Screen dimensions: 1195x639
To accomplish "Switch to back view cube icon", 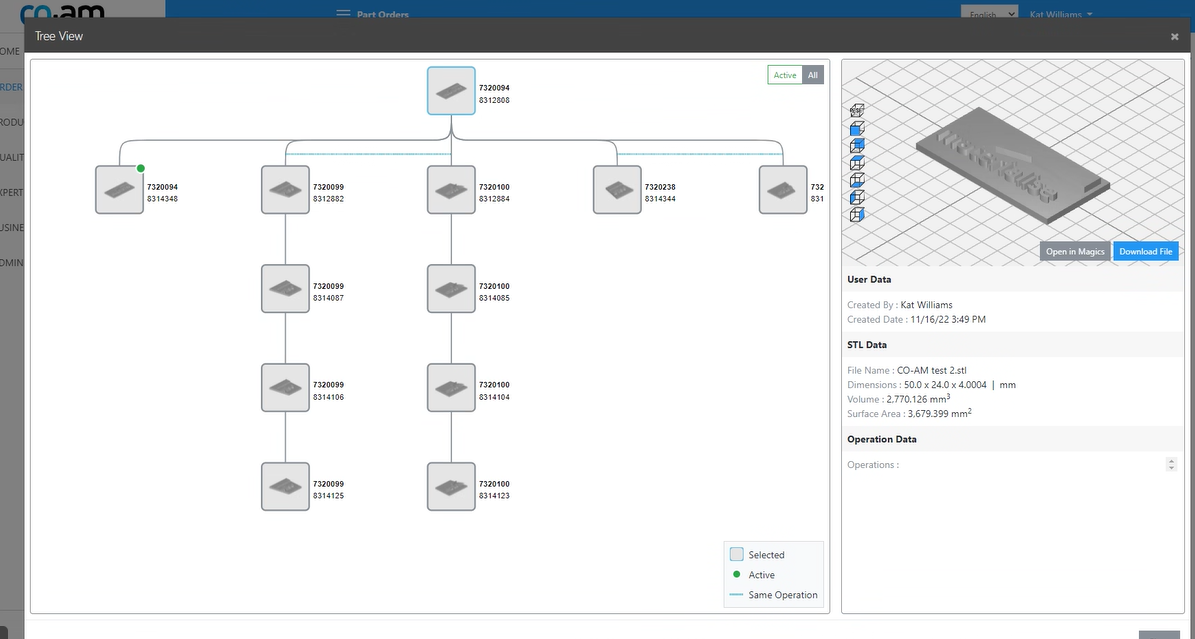I will tap(856, 146).
